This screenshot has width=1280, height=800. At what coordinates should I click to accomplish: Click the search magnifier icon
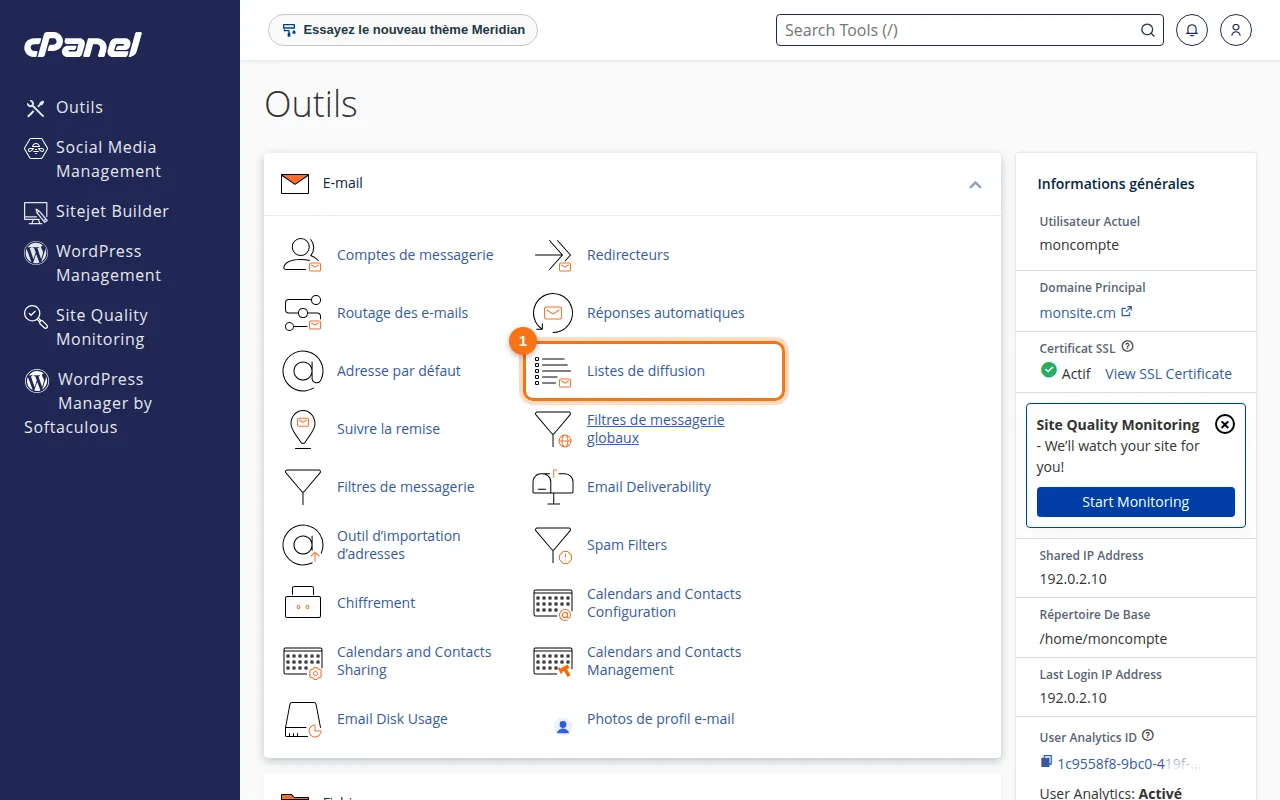click(1148, 30)
